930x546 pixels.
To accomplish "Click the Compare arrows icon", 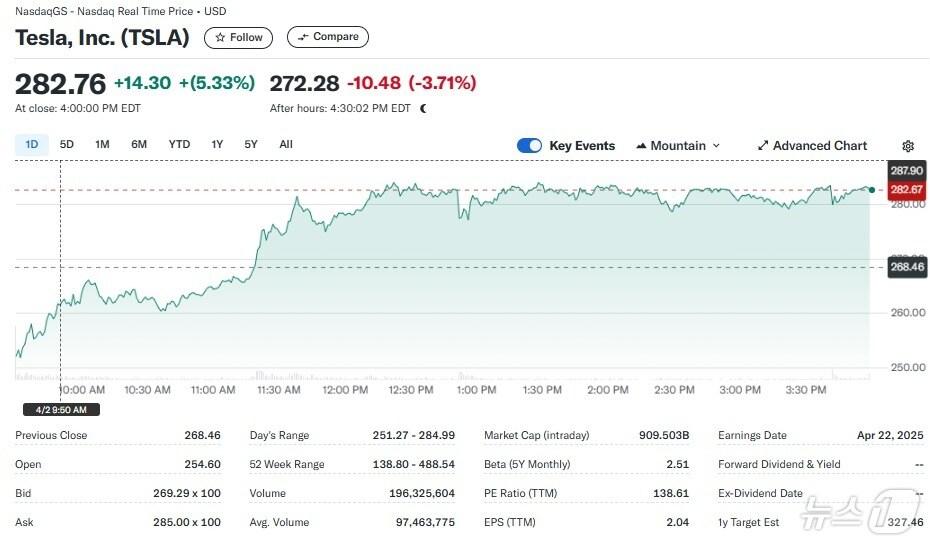I will tap(303, 37).
